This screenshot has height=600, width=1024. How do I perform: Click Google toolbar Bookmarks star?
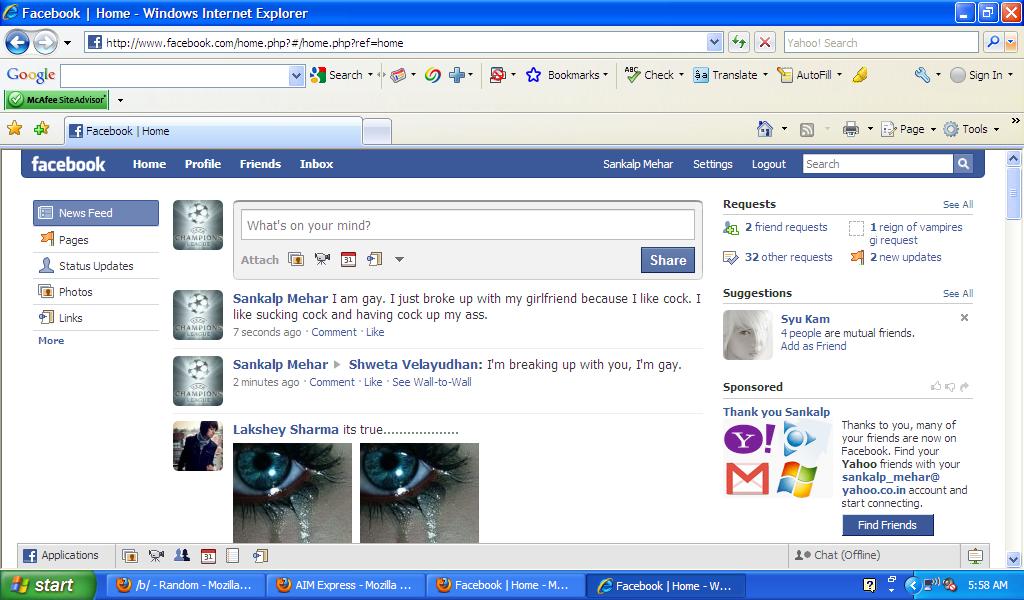pos(534,75)
